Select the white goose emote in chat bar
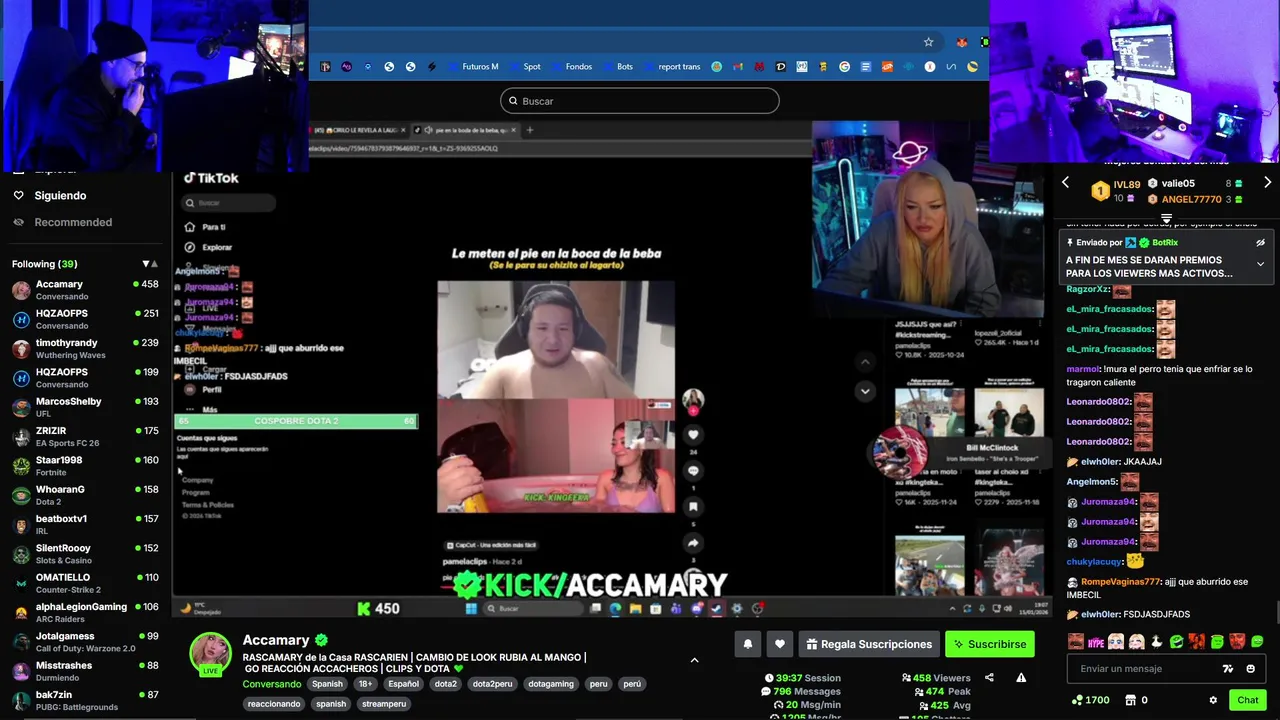The height and width of the screenshot is (720, 1280). (x=1156, y=641)
